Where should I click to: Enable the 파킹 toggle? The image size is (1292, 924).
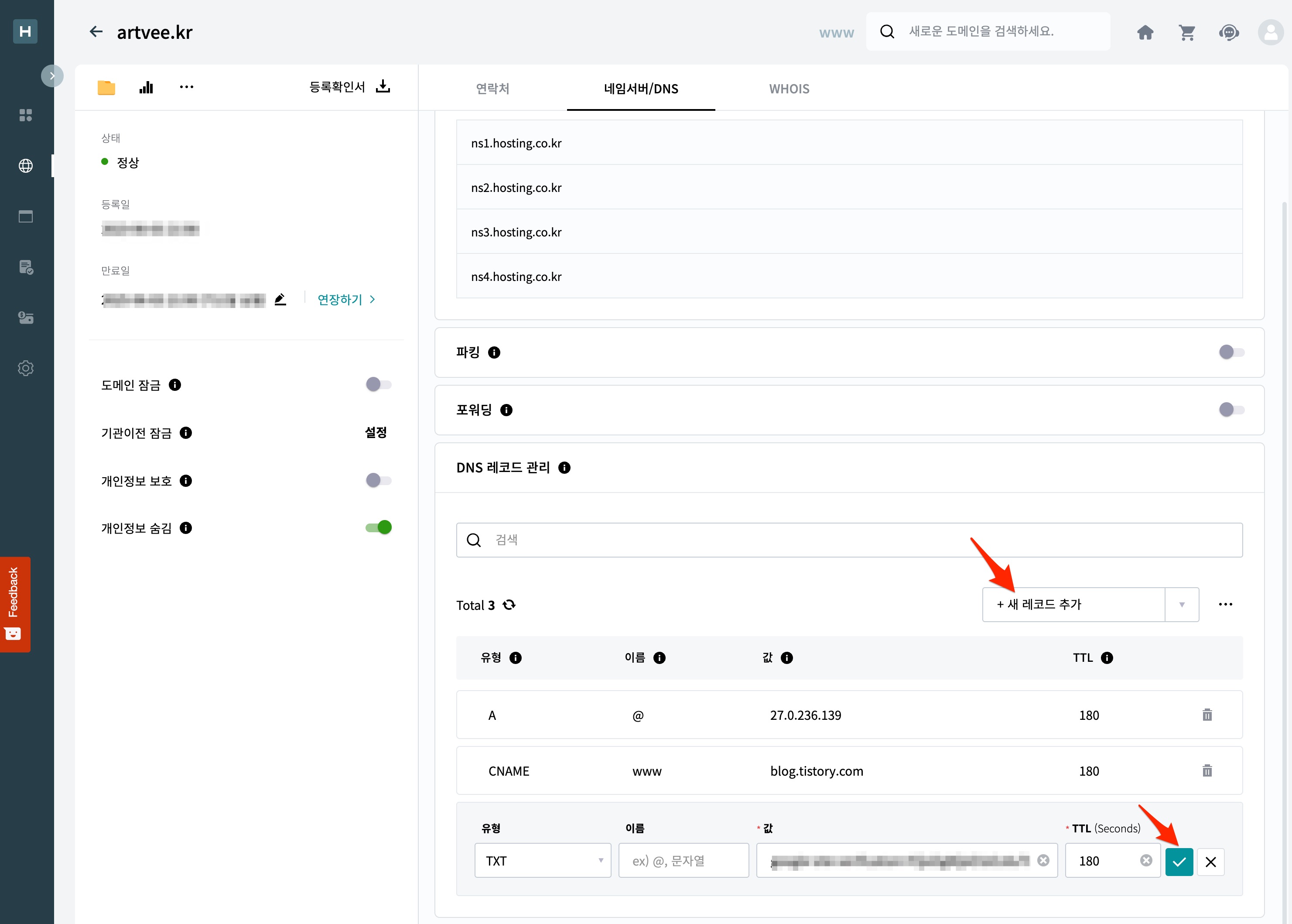[1231, 352]
